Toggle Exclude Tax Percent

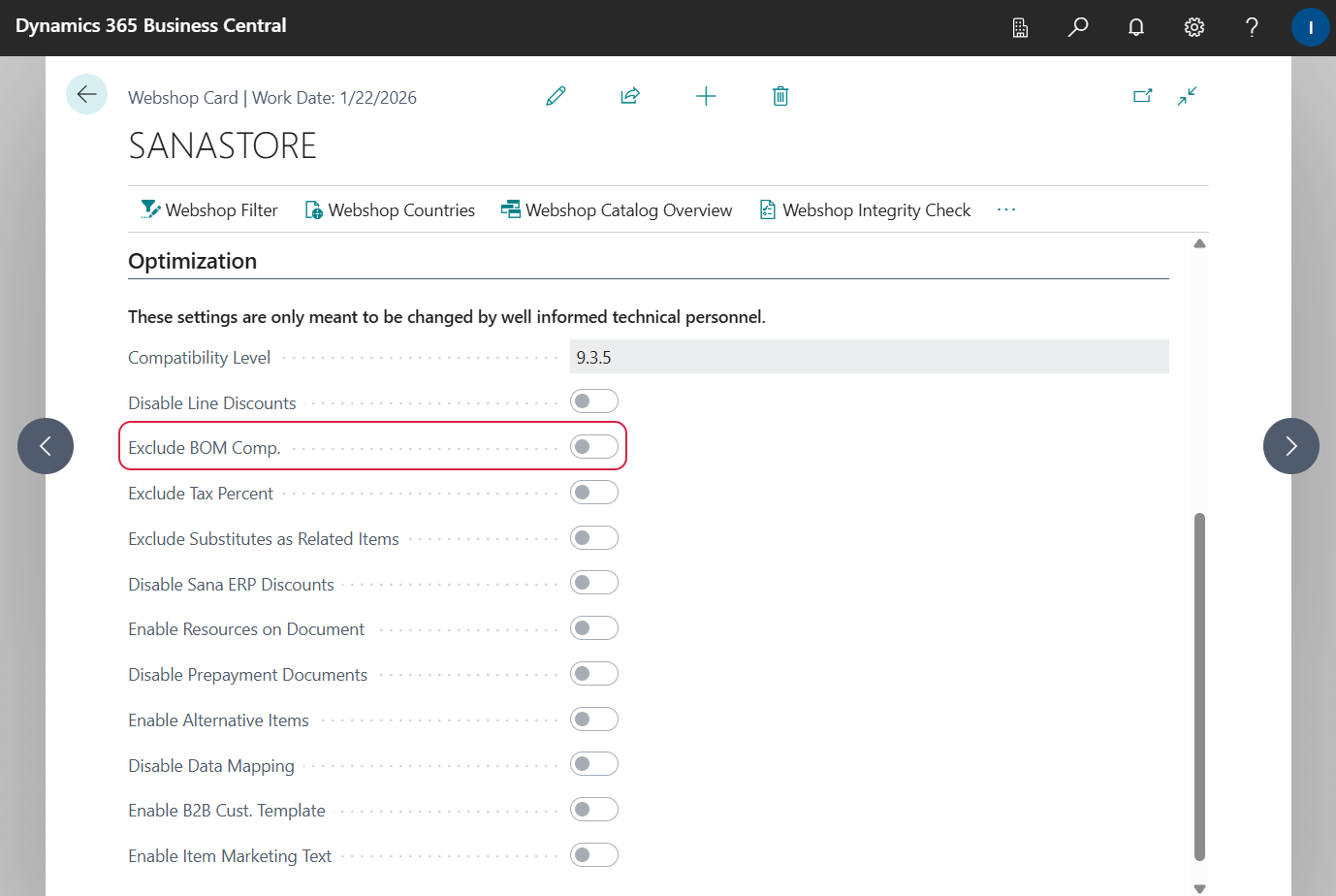594,493
